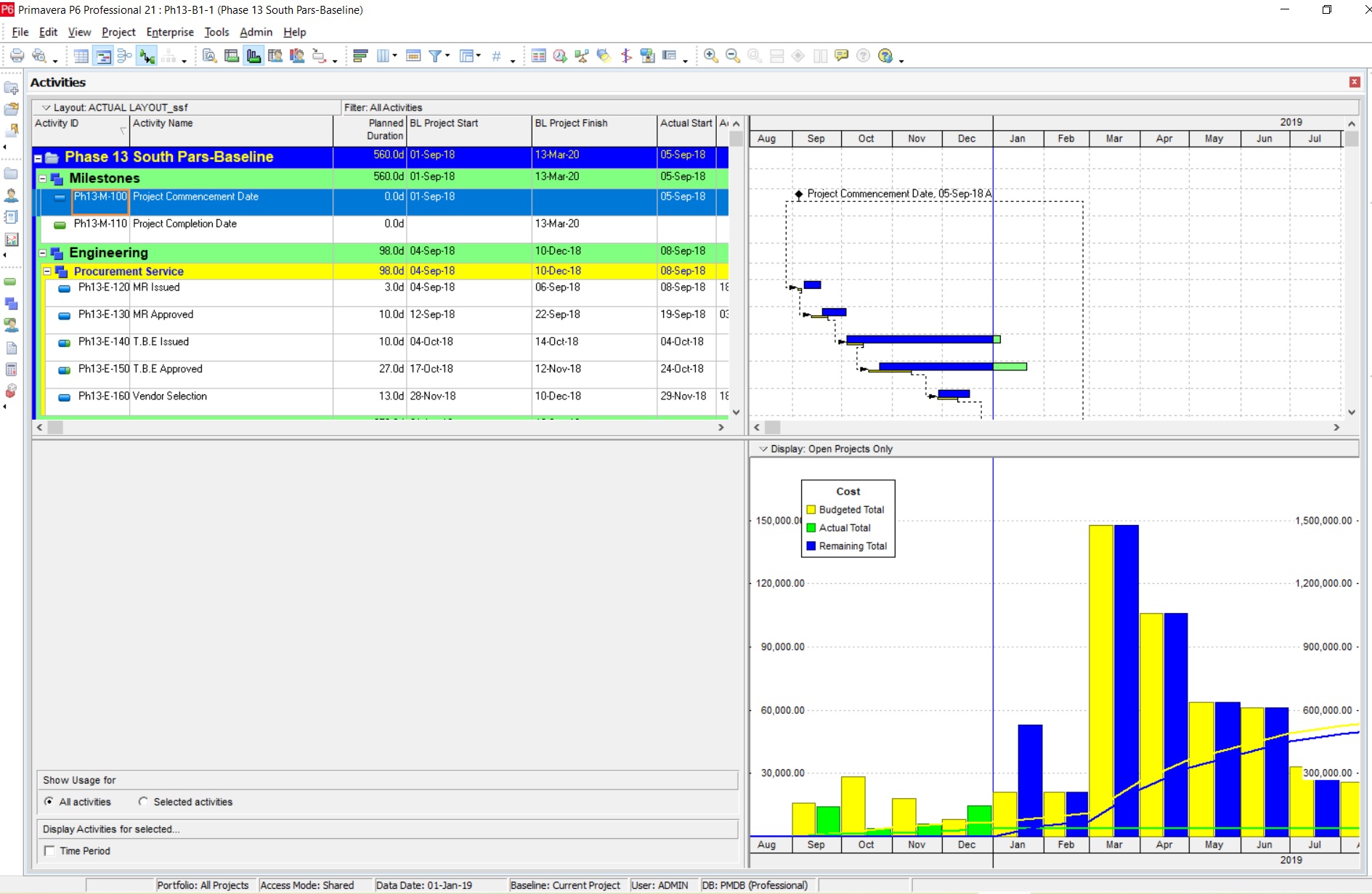Toggle the Activity Usage Profile icon
The image size is (1372, 894).
[253, 56]
